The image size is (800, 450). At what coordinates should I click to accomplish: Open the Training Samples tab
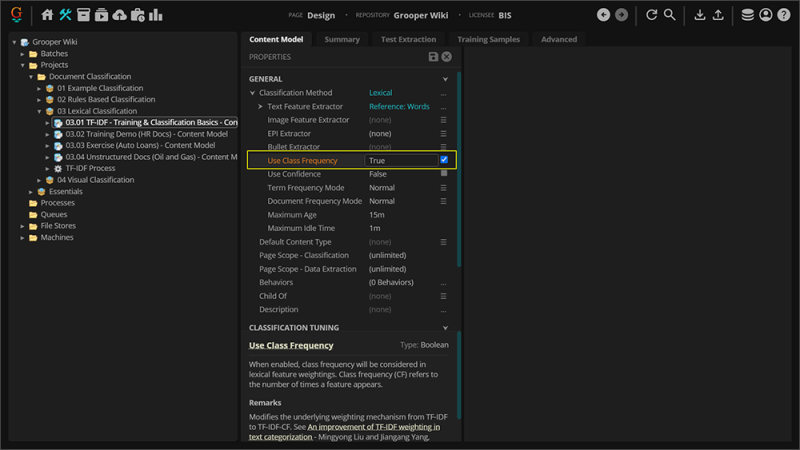click(489, 39)
